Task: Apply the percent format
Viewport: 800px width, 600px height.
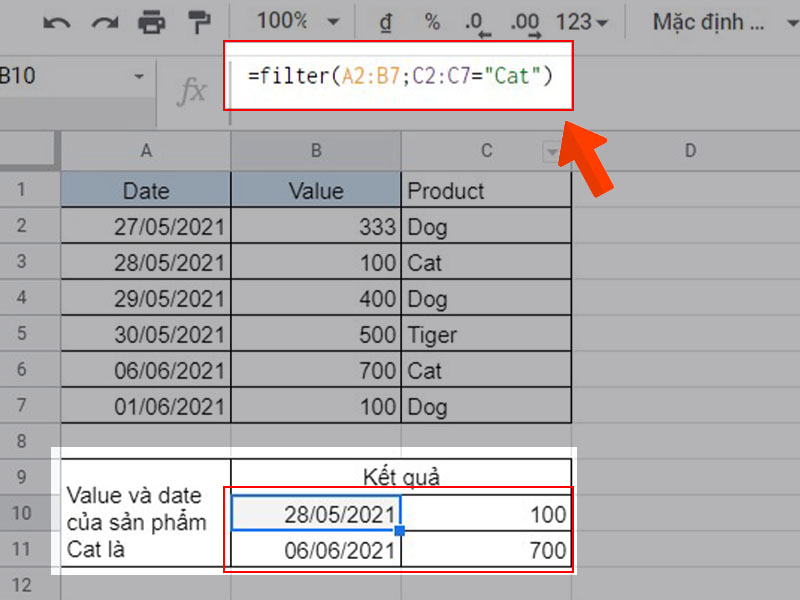Action: point(432,22)
